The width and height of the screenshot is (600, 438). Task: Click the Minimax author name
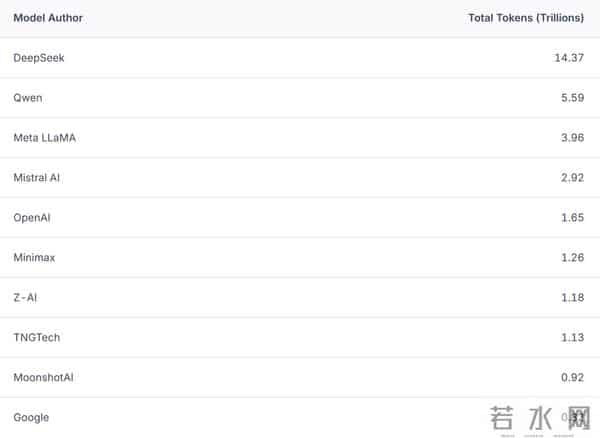(34, 257)
